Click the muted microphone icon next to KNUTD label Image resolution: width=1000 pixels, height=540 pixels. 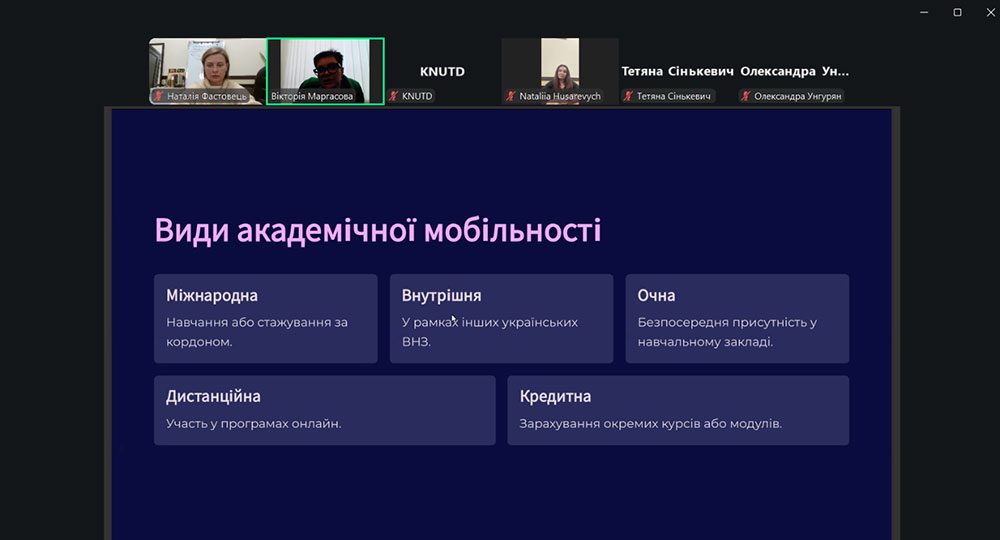393,97
